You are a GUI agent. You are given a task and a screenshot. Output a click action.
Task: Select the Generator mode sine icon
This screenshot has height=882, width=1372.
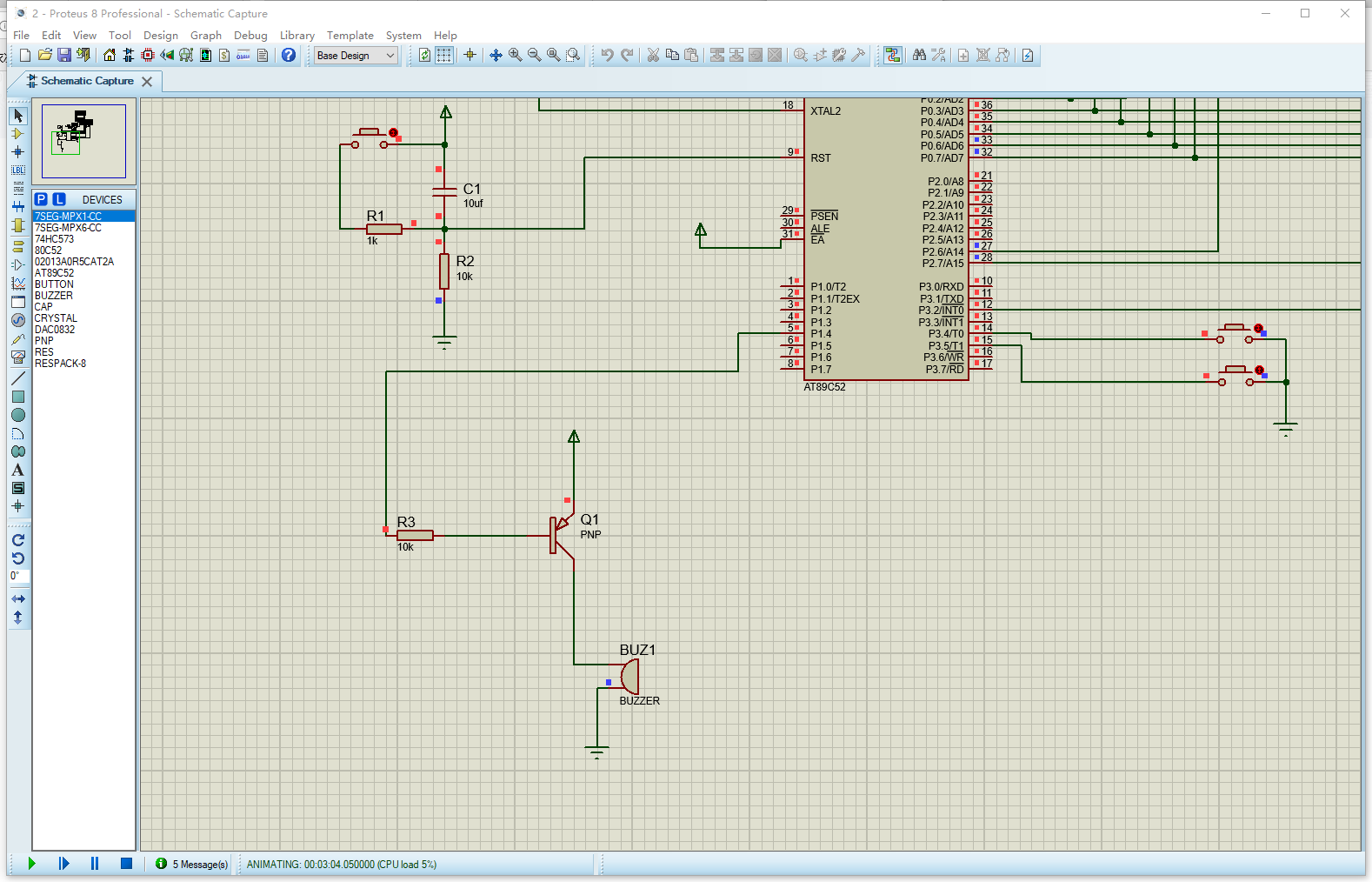click(18, 320)
